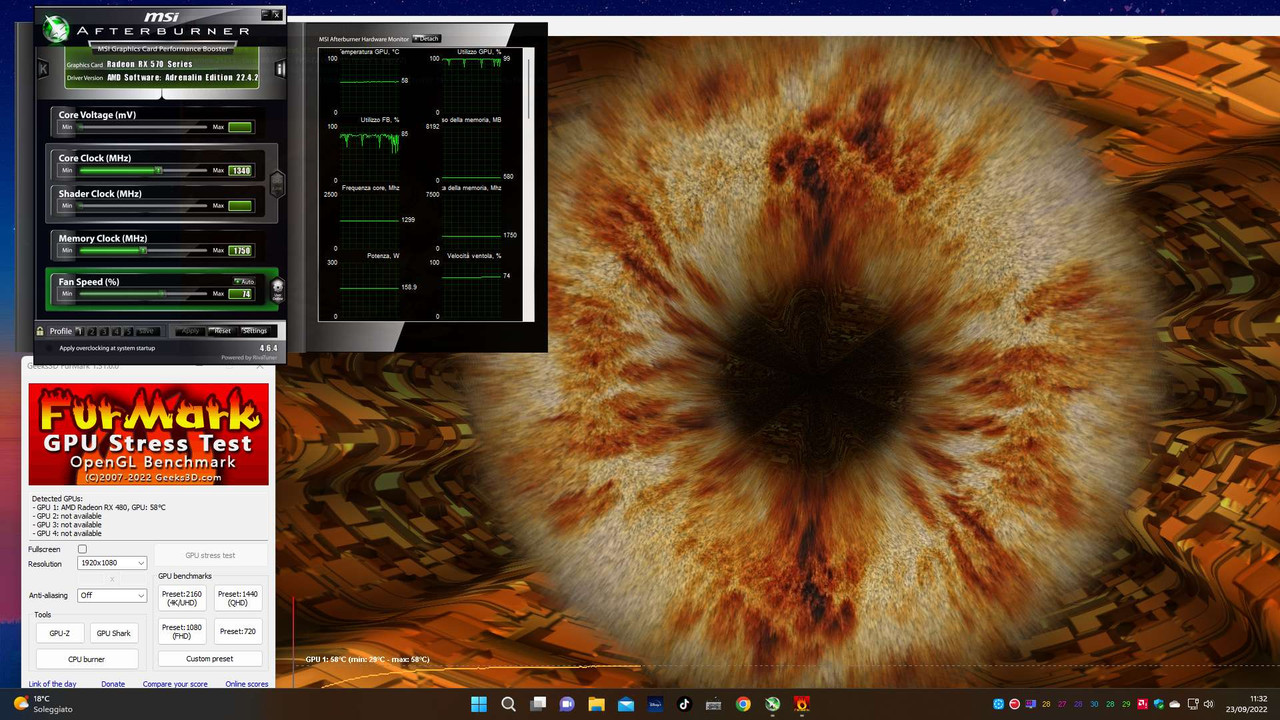Launch the GPU-Z tool
1280x720 pixels.
(60, 633)
